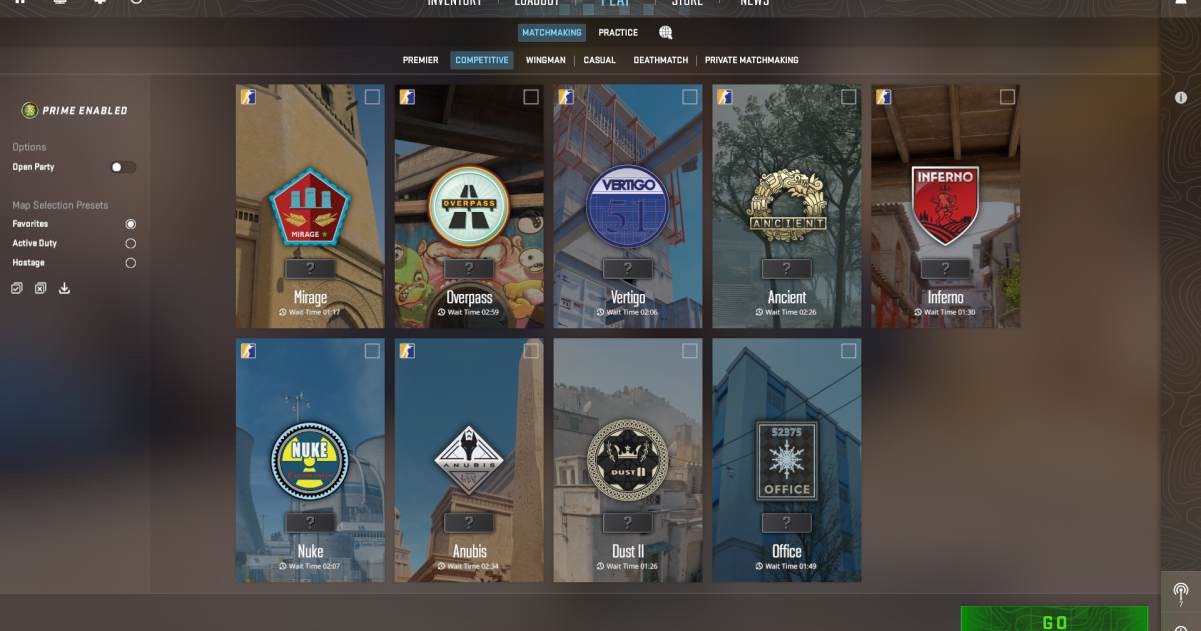Click the unknown rank box on Mirage
The height and width of the screenshot is (631, 1201).
[310, 269]
